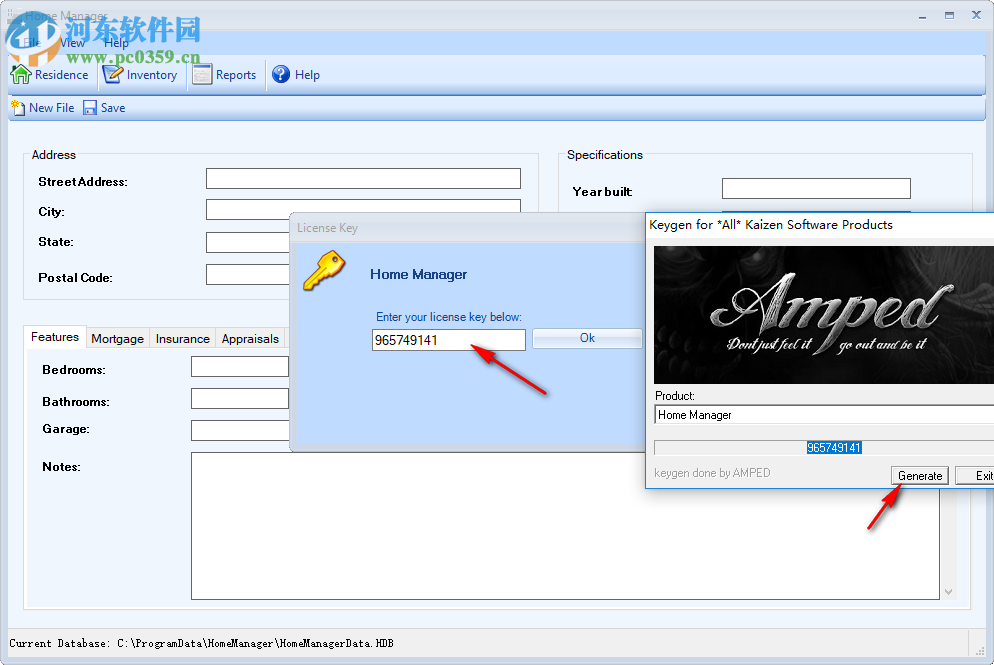Open the Help menu
The width and height of the screenshot is (994, 665).
[116, 43]
